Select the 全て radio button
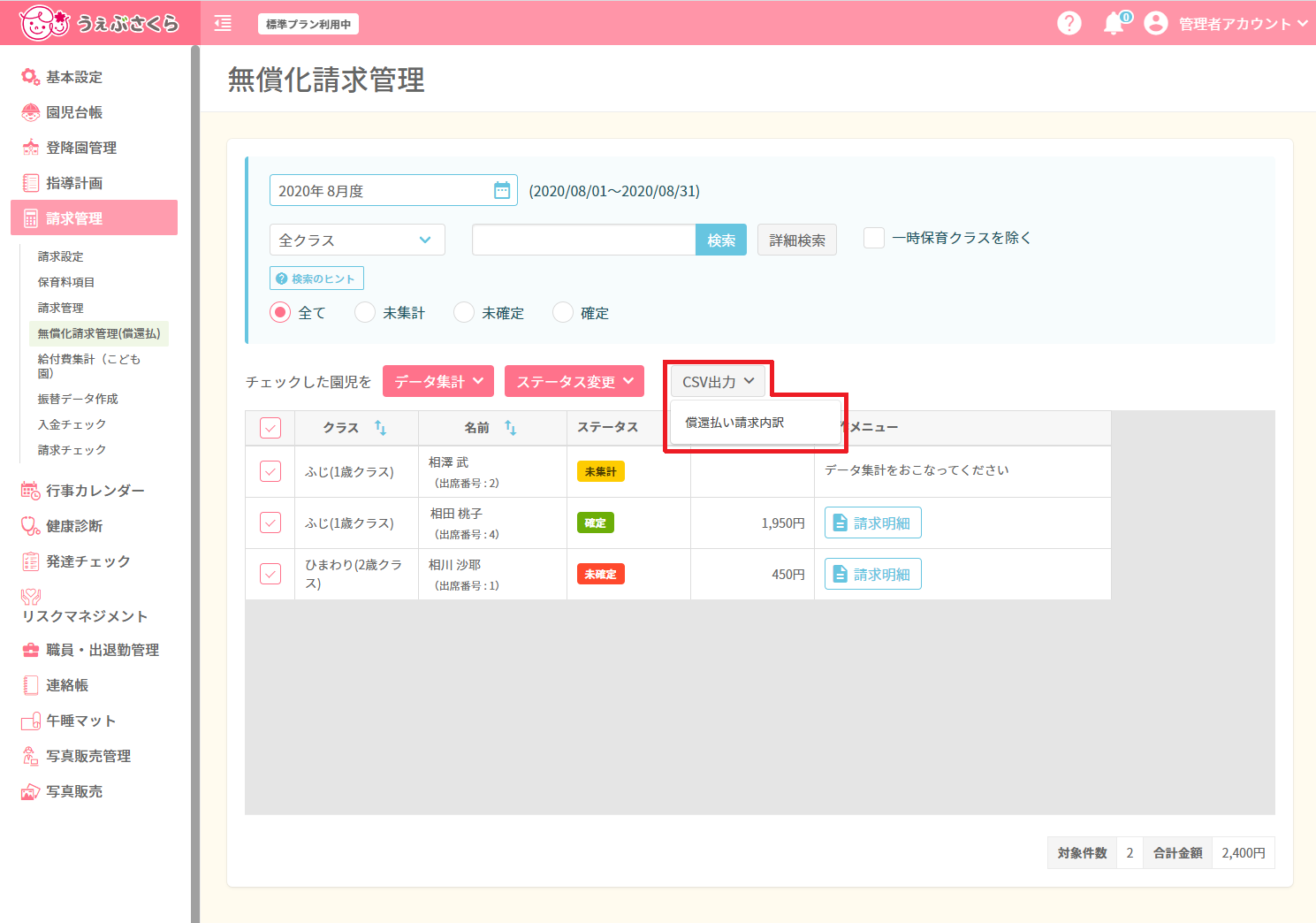1316x923 pixels. coord(280,312)
